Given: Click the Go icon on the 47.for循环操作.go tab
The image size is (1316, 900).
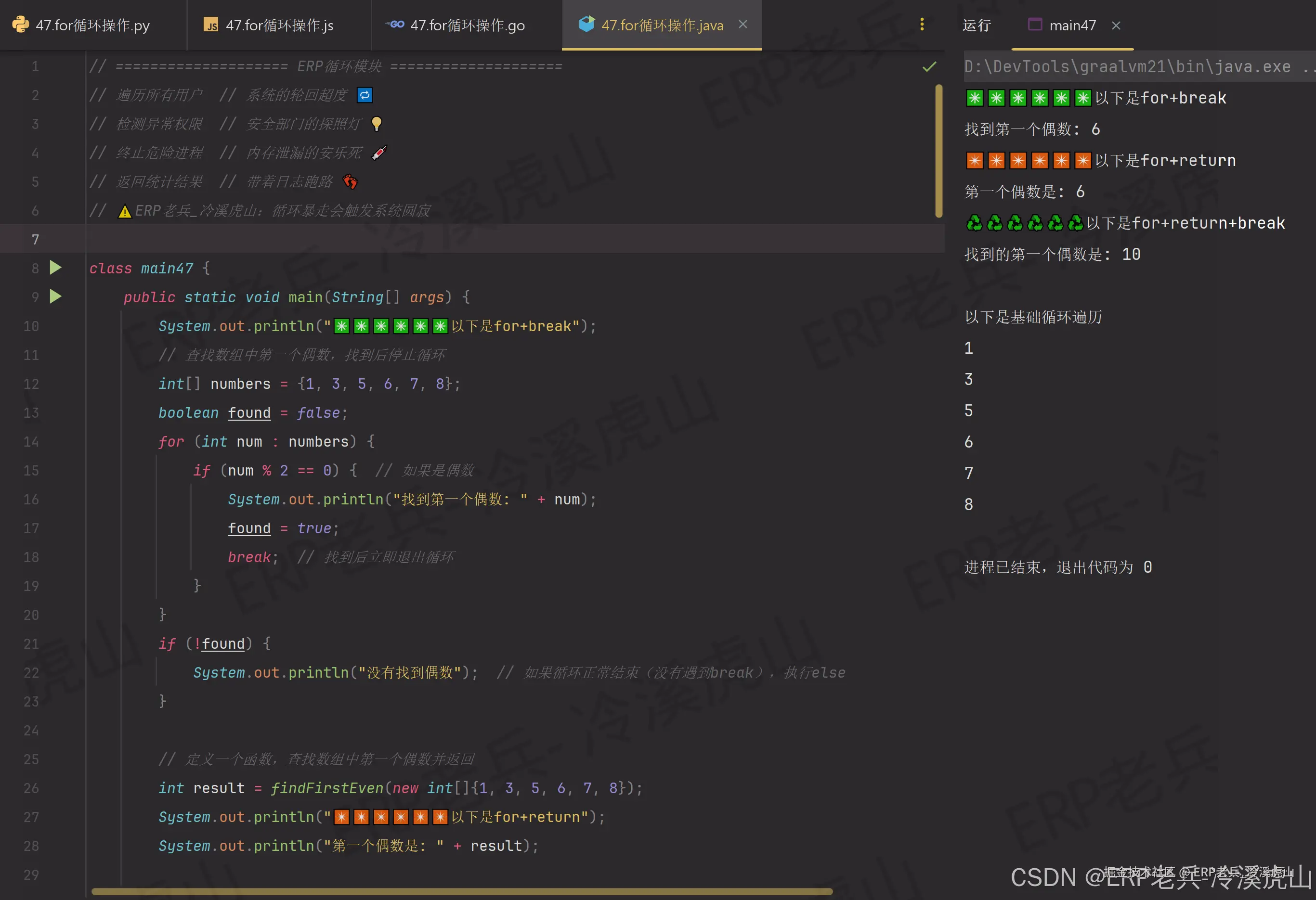Looking at the screenshot, I should point(395,25).
